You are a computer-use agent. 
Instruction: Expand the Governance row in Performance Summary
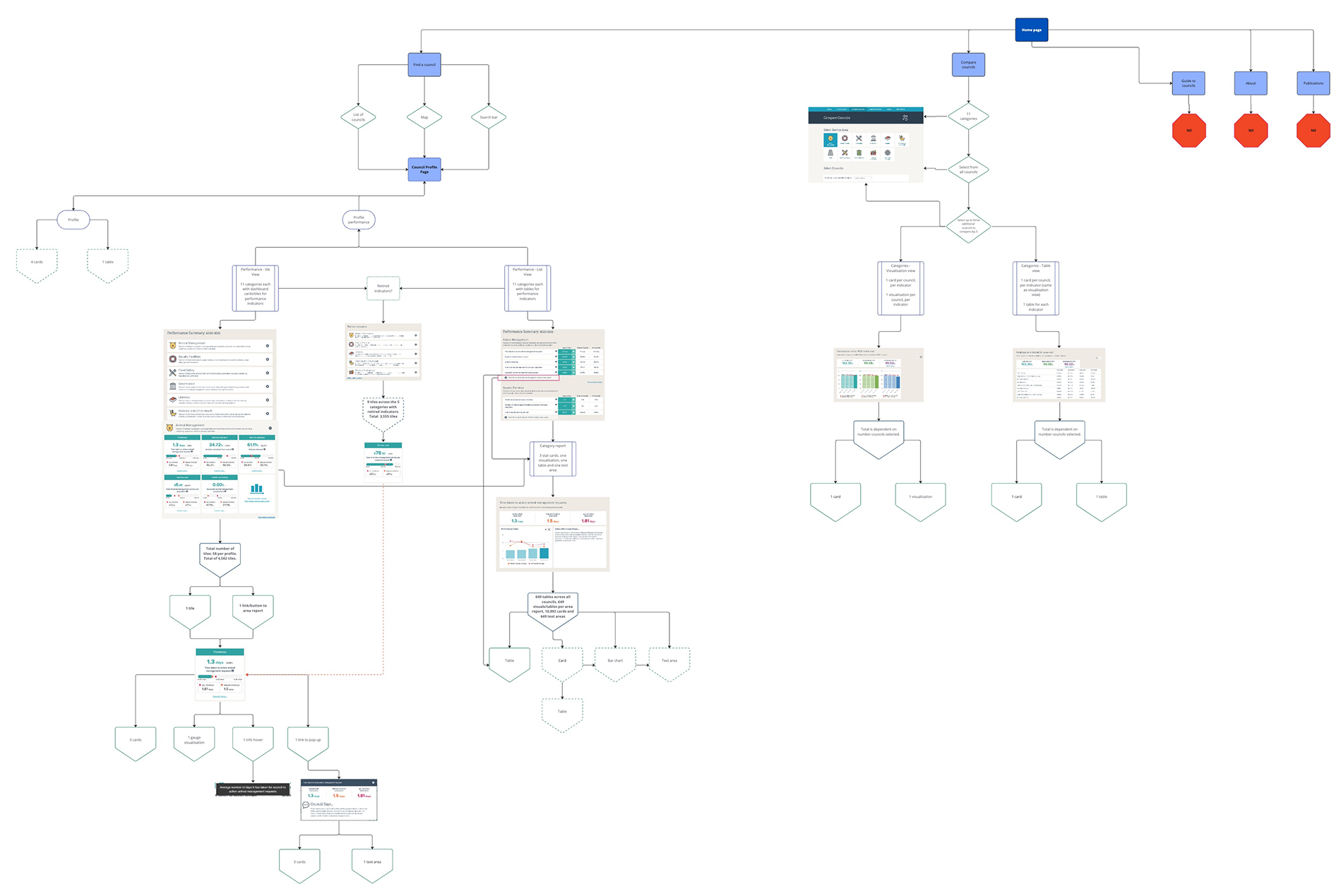point(268,386)
